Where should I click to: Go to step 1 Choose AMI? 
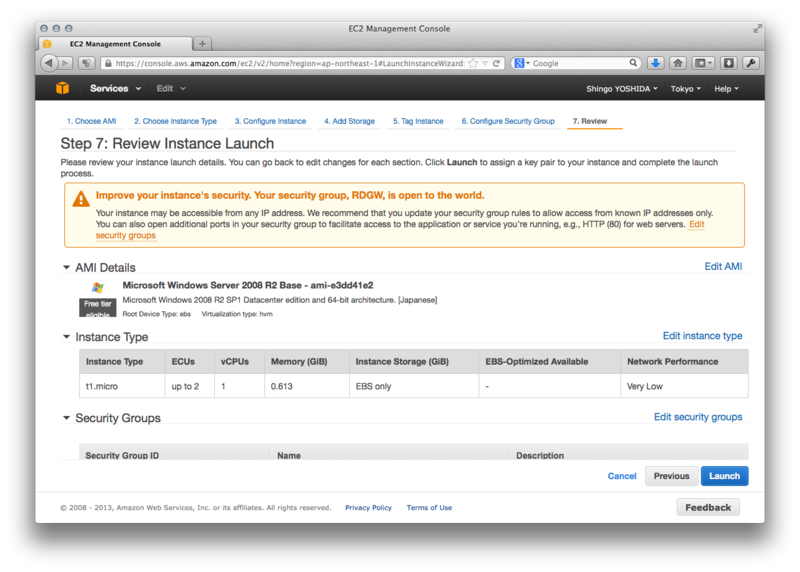tap(91, 121)
